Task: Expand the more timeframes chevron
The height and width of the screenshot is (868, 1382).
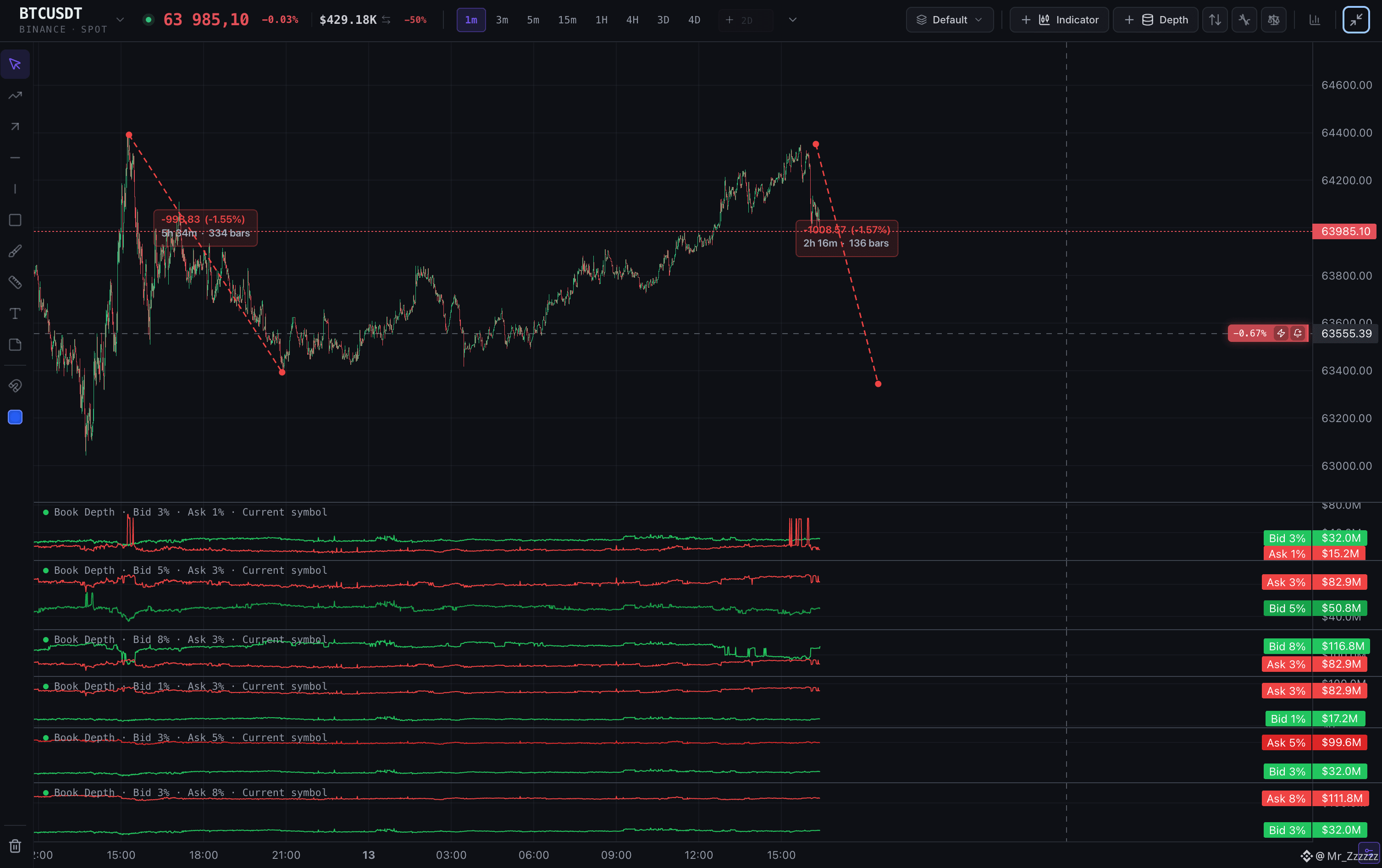Action: coord(793,20)
